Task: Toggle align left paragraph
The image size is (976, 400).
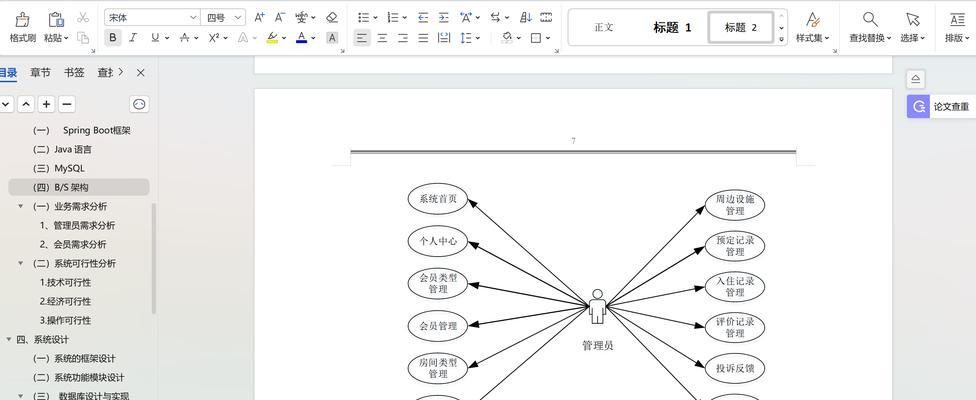Action: click(x=362, y=38)
